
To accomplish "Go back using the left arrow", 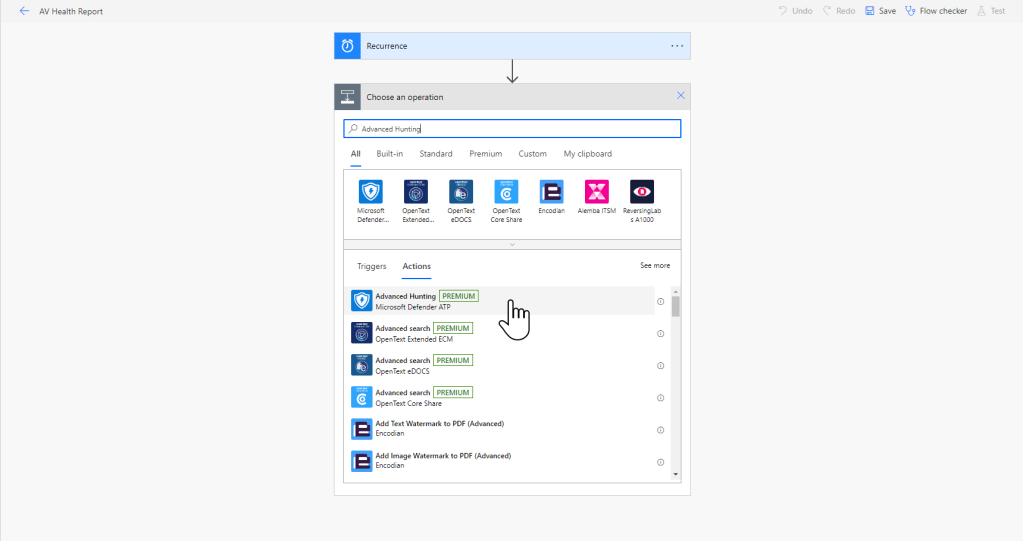I will point(24,11).
